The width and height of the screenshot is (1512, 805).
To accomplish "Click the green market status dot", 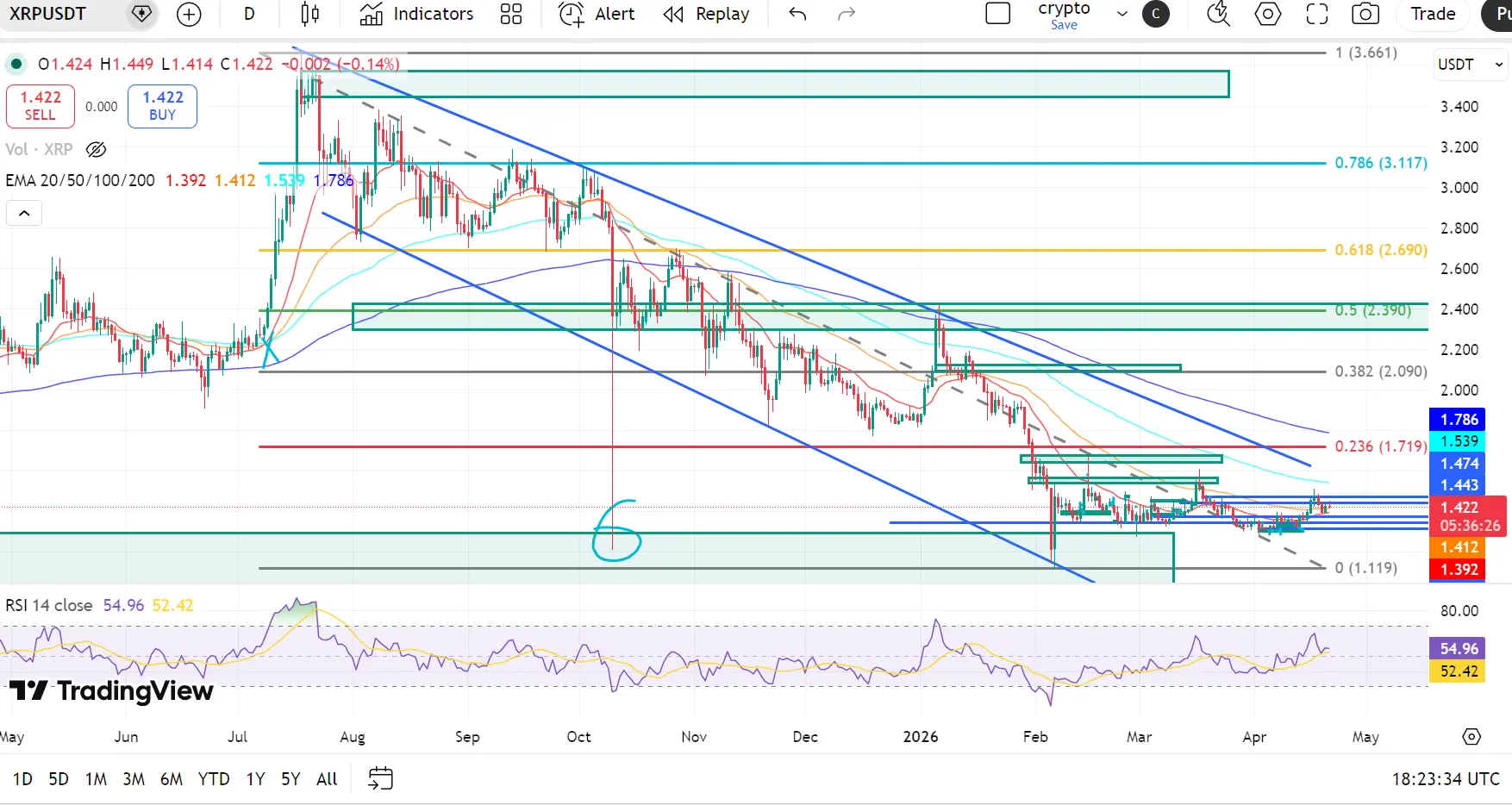I will (x=16, y=64).
